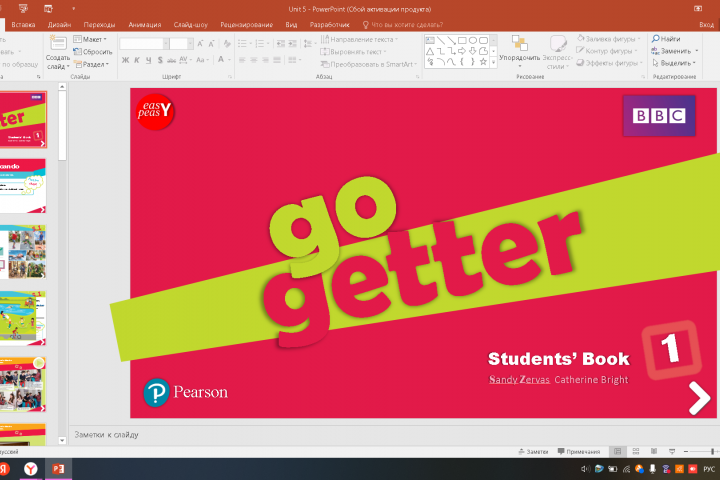Viewport: 720px width, 480px height.
Task: Open Yandex Browser from taskbar
Action: tap(31, 469)
